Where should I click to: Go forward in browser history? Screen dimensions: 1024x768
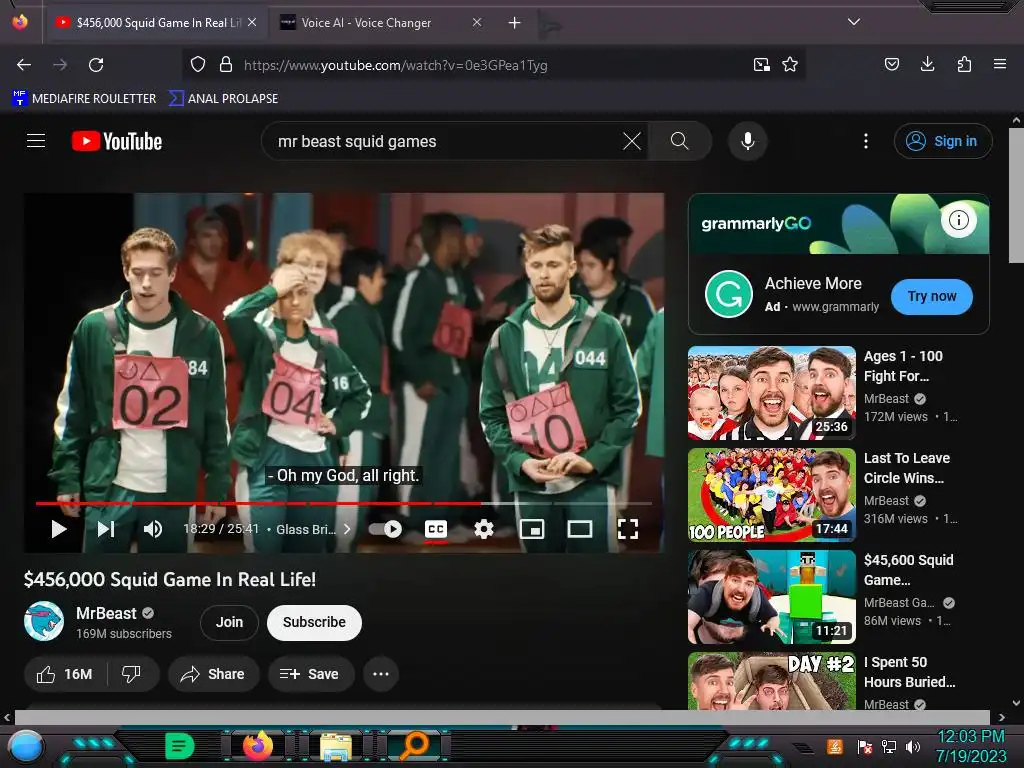[60, 65]
